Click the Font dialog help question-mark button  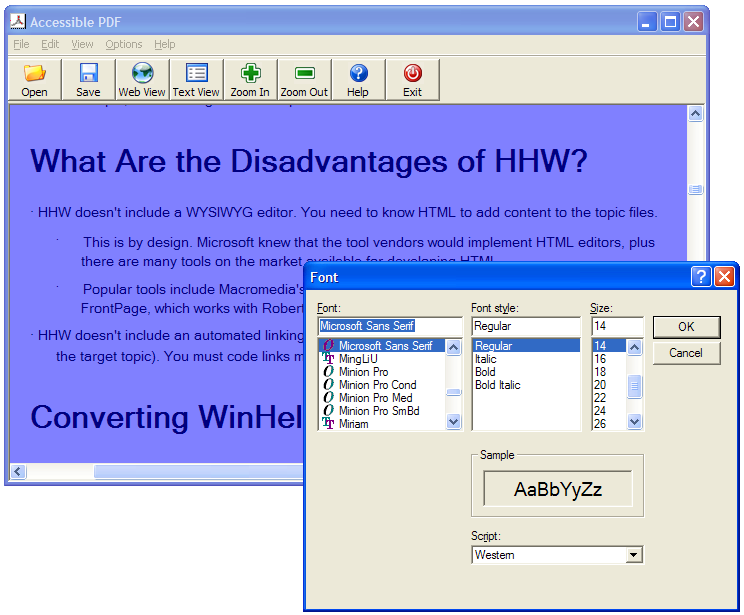click(x=702, y=277)
